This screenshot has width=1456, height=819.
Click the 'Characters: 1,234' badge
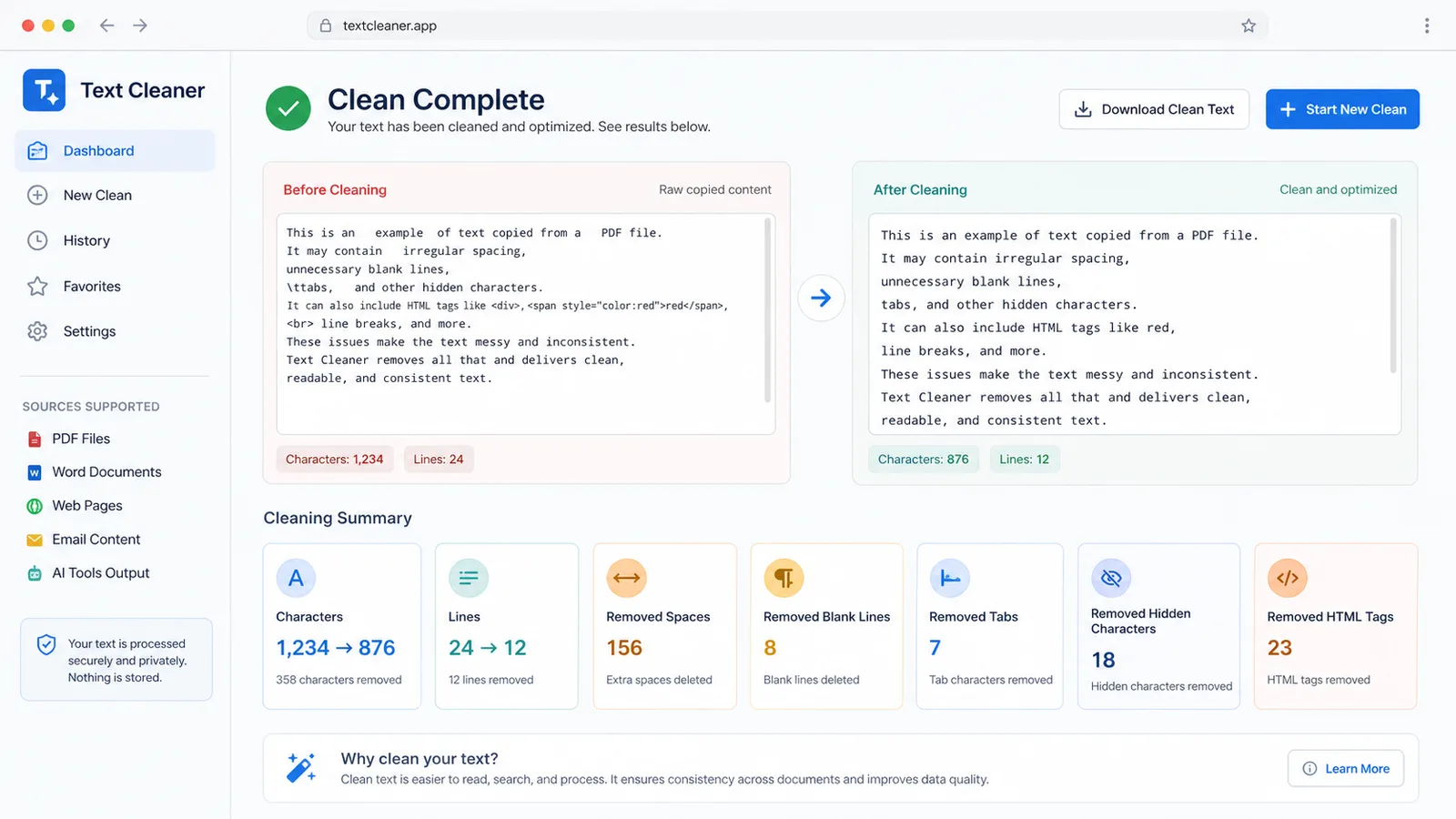[x=335, y=460]
